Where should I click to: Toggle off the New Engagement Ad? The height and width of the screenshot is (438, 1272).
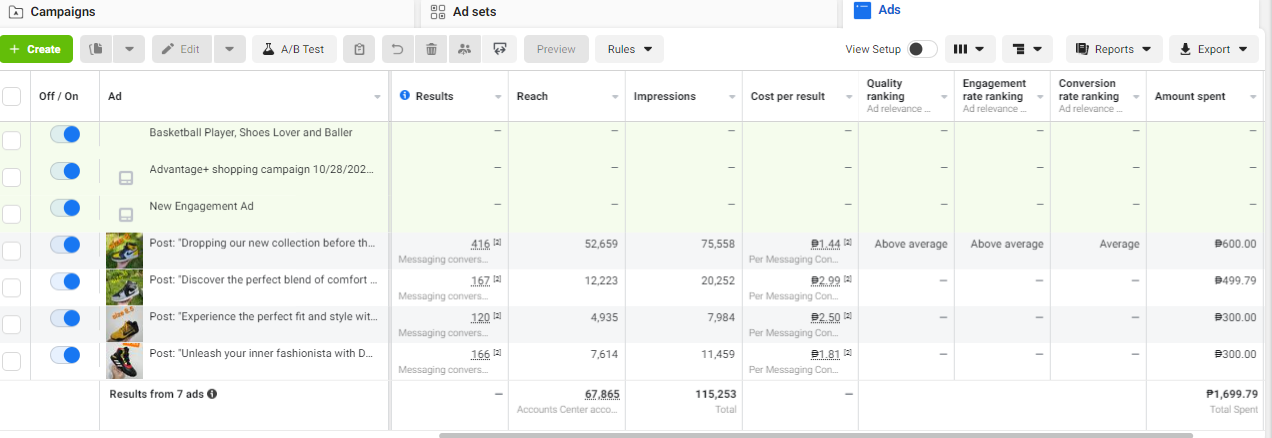pyautogui.click(x=65, y=207)
